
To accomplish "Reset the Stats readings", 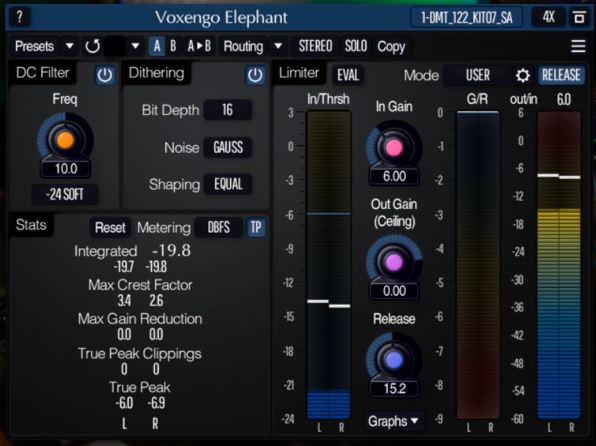I will coord(110,227).
